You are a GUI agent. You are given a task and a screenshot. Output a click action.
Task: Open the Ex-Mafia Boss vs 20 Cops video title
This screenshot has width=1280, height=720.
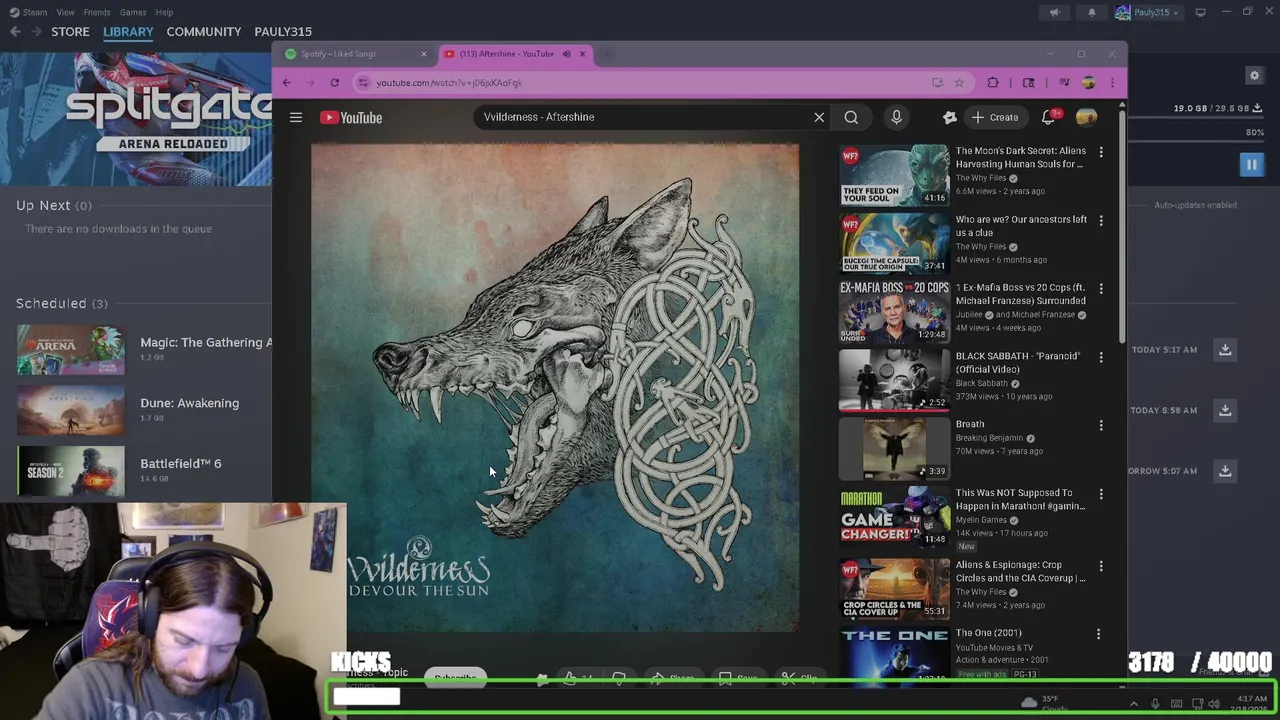pos(1021,294)
